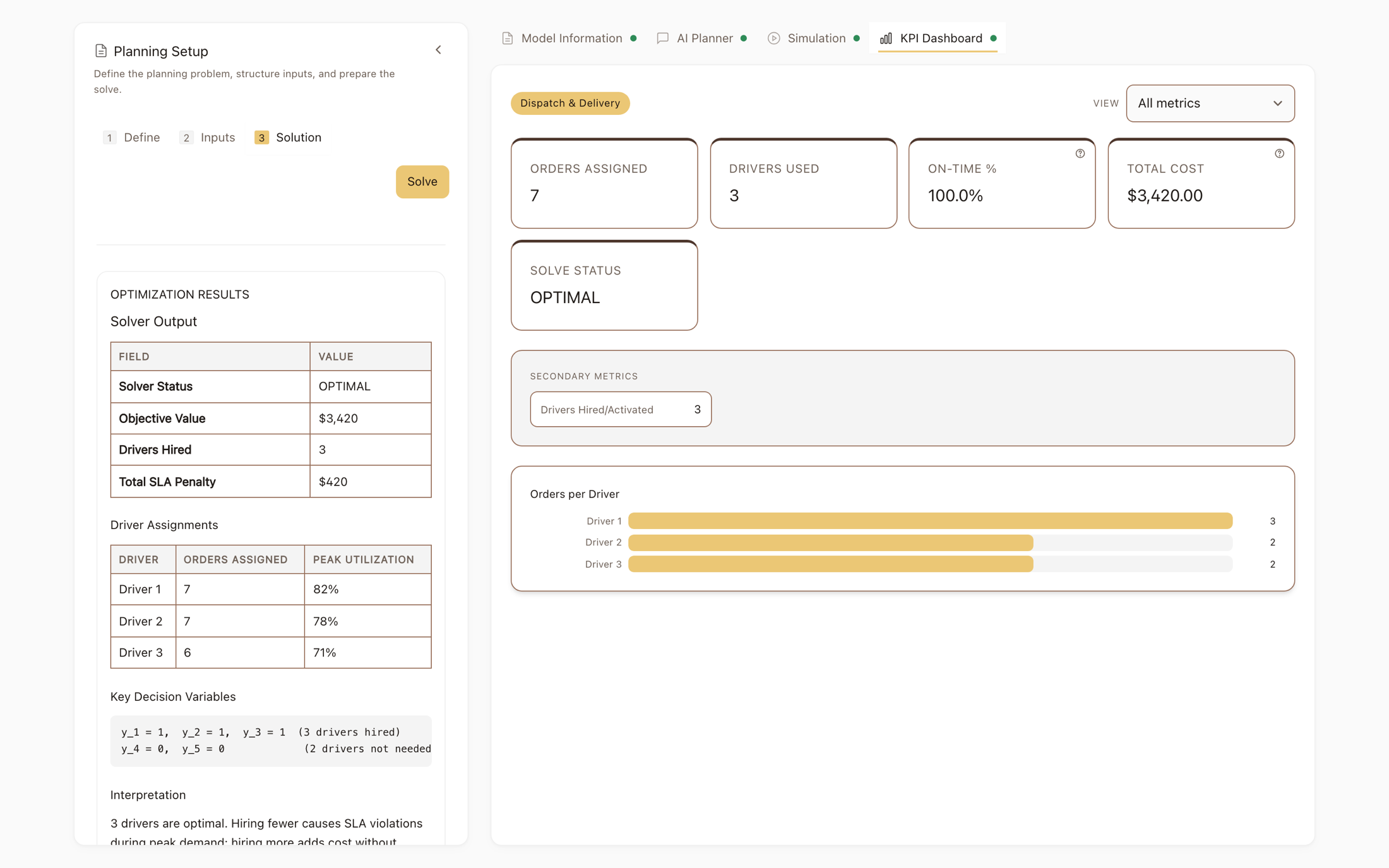This screenshot has height=868, width=1389.
Task: Click the Secondary Metrics section label
Action: 584,376
